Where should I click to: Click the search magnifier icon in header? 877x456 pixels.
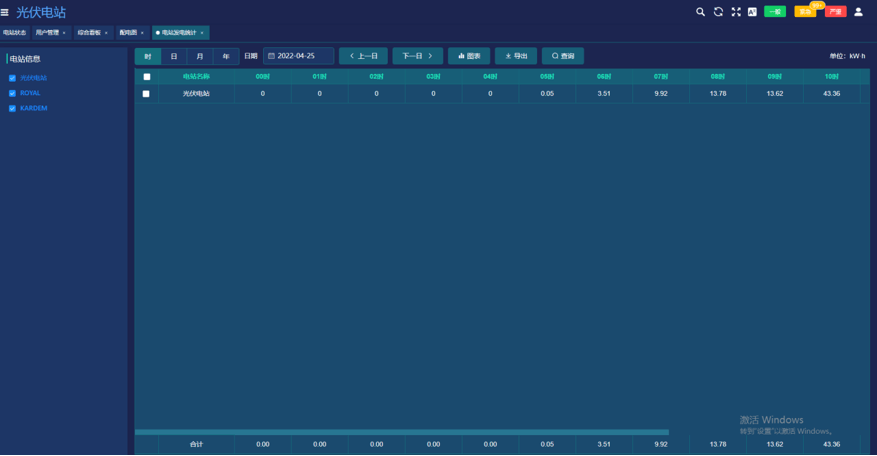(700, 12)
